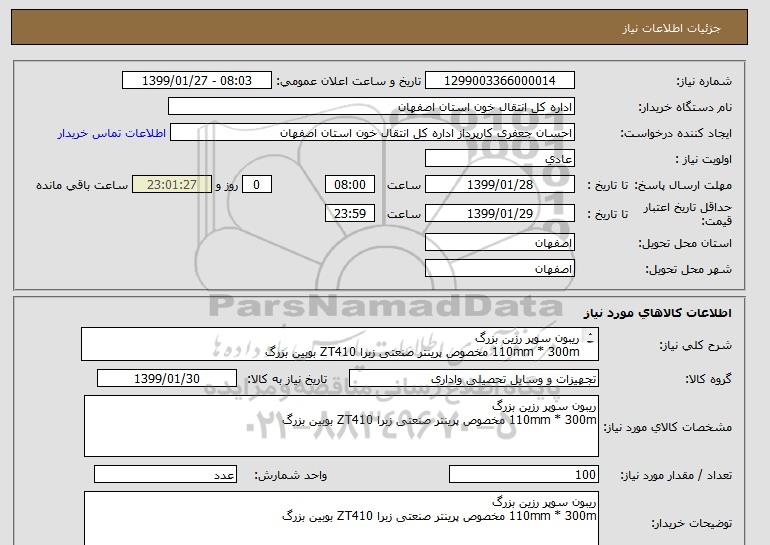Click remaining days field showing 0

(x=256, y=185)
